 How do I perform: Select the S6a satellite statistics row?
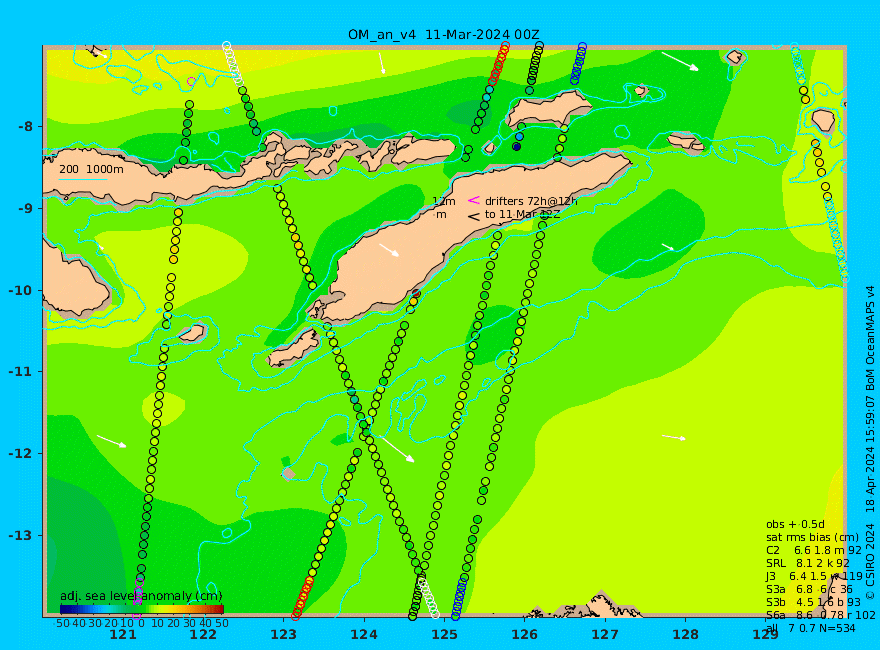(821, 615)
